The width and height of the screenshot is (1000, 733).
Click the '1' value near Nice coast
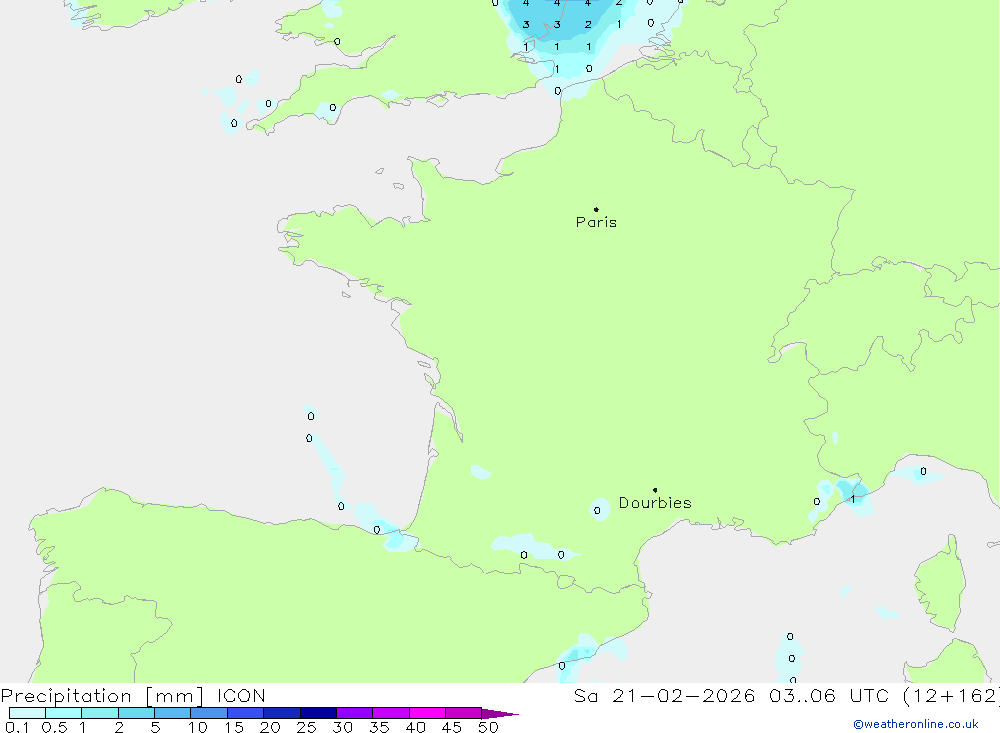point(853,499)
